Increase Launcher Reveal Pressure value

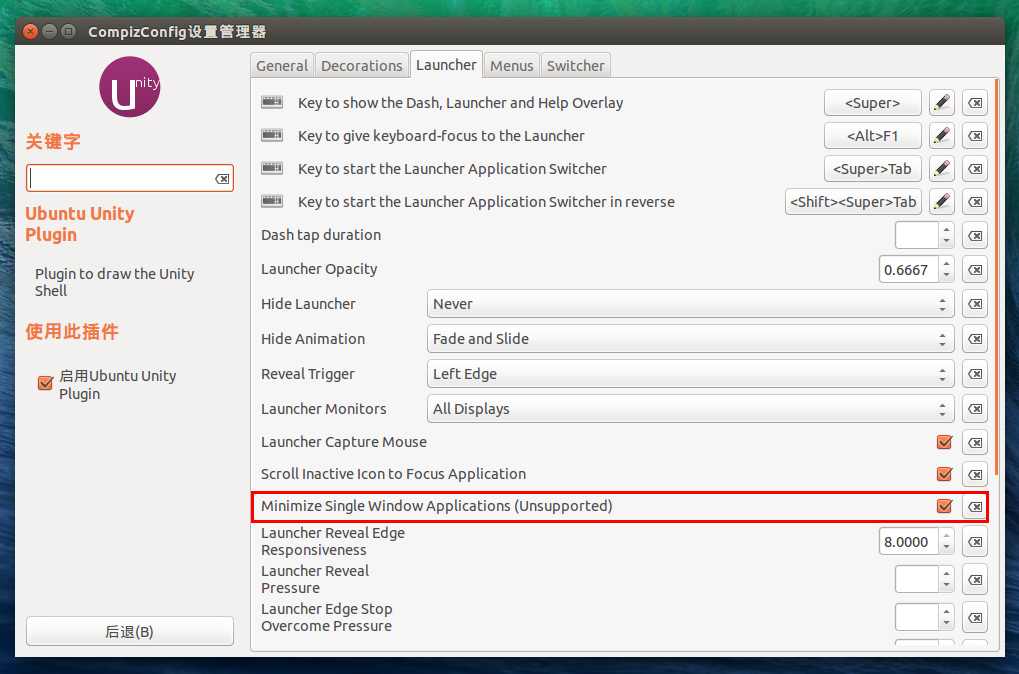(946, 573)
